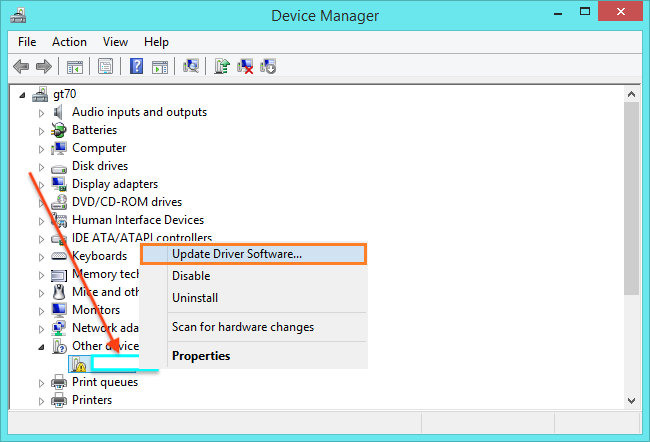Viewport: 650px width, 442px height.
Task: Click Update Driver Software toolbar icon
Action: tap(222, 66)
